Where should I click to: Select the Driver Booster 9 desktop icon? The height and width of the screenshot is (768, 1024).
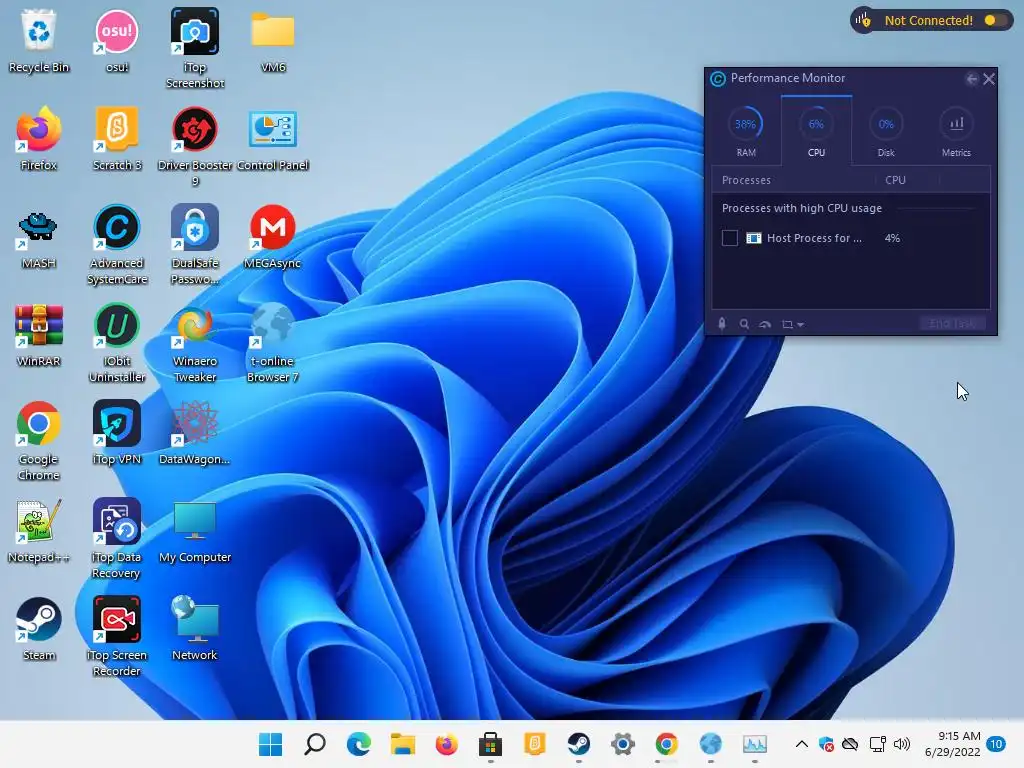pos(195,146)
